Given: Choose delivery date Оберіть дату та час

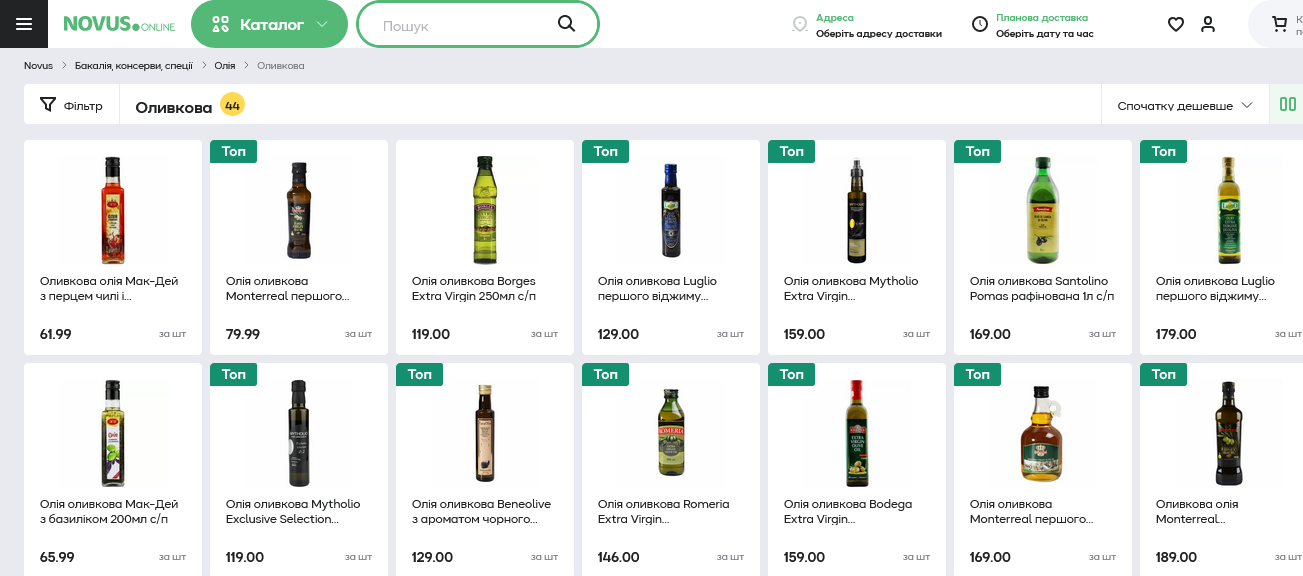Looking at the screenshot, I should (x=1044, y=33).
